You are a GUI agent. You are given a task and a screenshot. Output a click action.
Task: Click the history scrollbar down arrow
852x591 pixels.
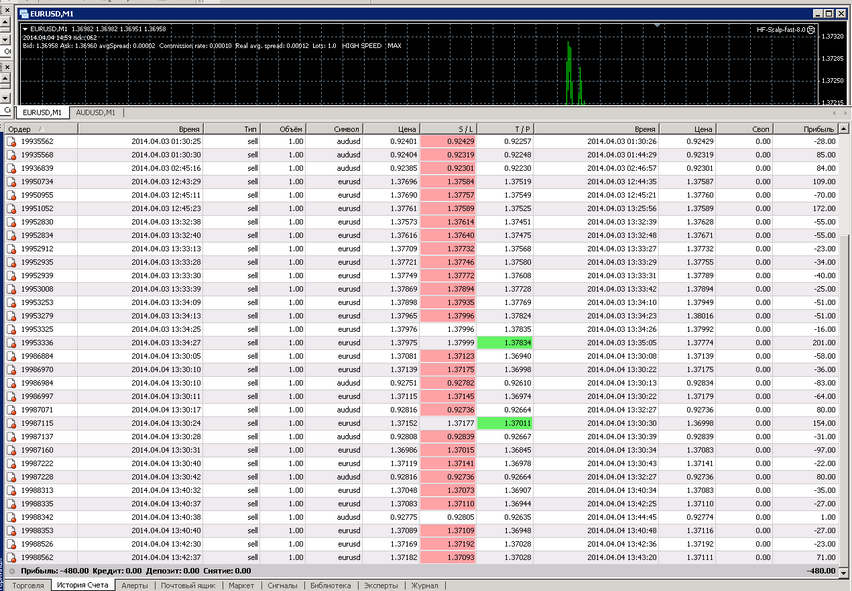pos(844,571)
